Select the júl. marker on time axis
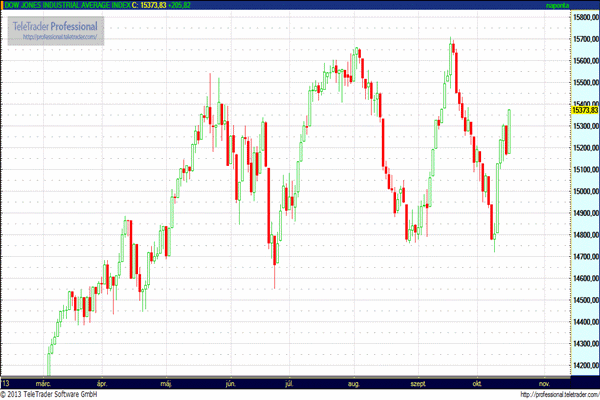The height and width of the screenshot is (400, 600). [x=291, y=383]
